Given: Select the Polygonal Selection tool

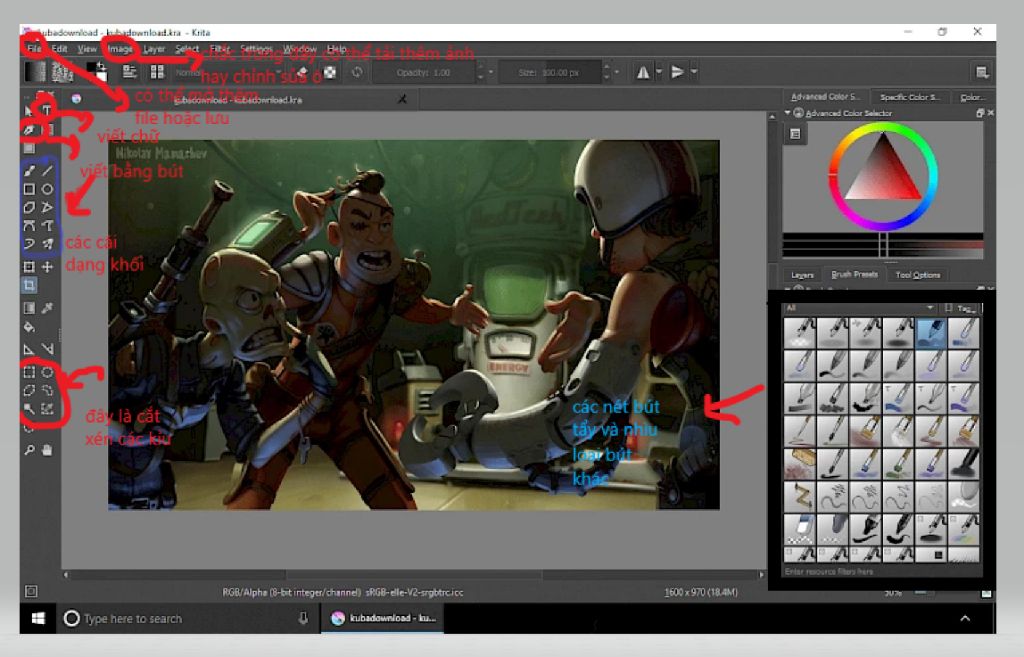Looking at the screenshot, I should click(29, 391).
